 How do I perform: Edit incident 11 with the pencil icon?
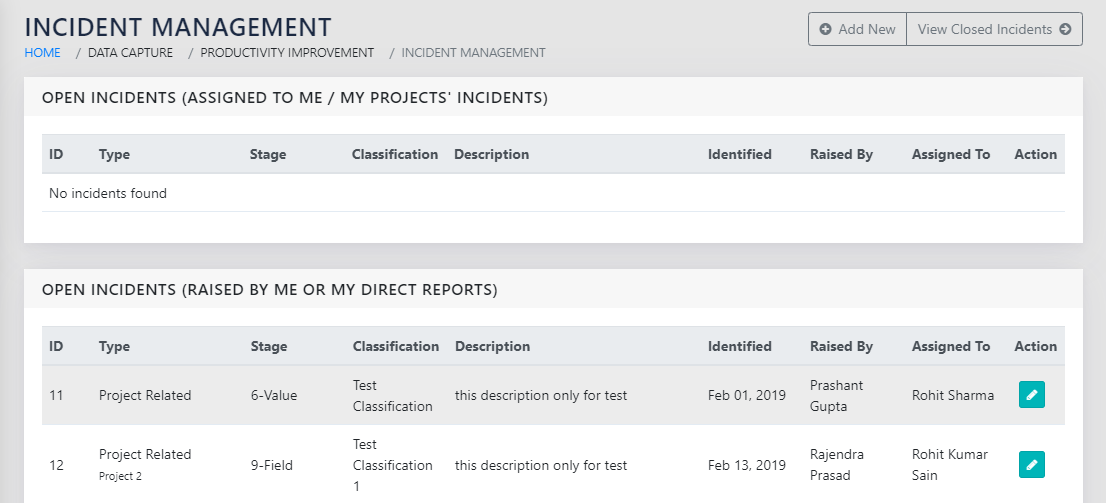tap(1032, 395)
